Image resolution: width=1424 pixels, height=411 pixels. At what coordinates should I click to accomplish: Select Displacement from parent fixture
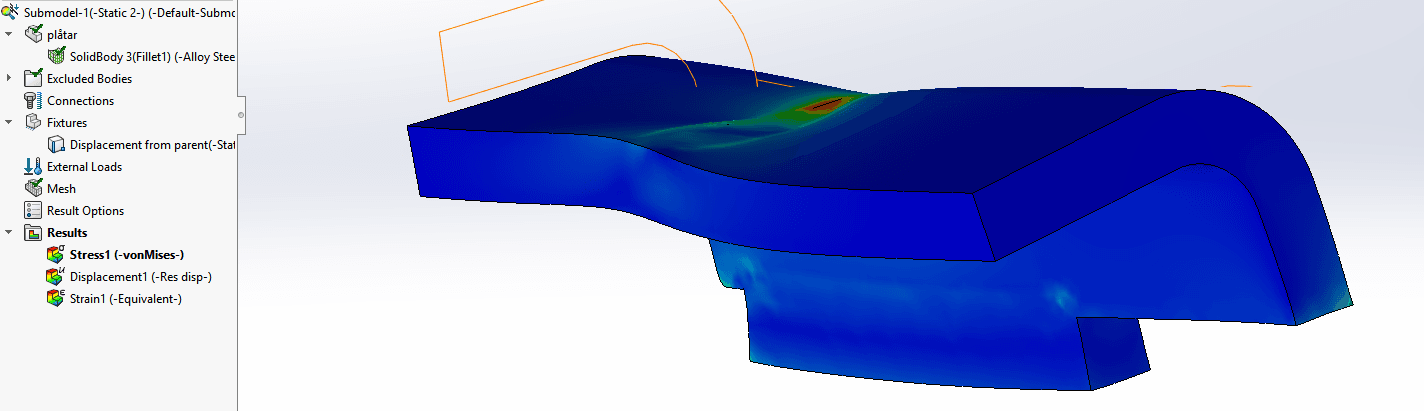[152, 145]
